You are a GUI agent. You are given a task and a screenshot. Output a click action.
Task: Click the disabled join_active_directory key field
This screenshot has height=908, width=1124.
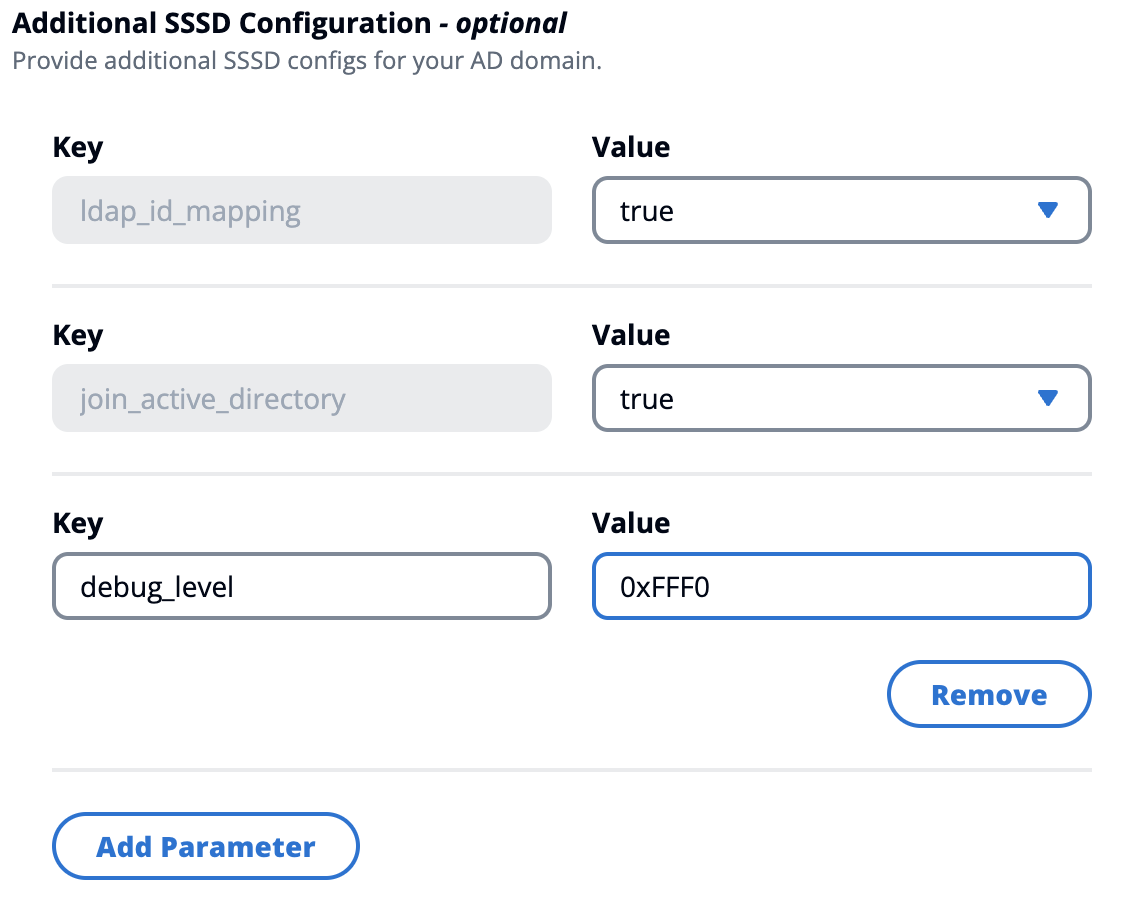click(301, 398)
